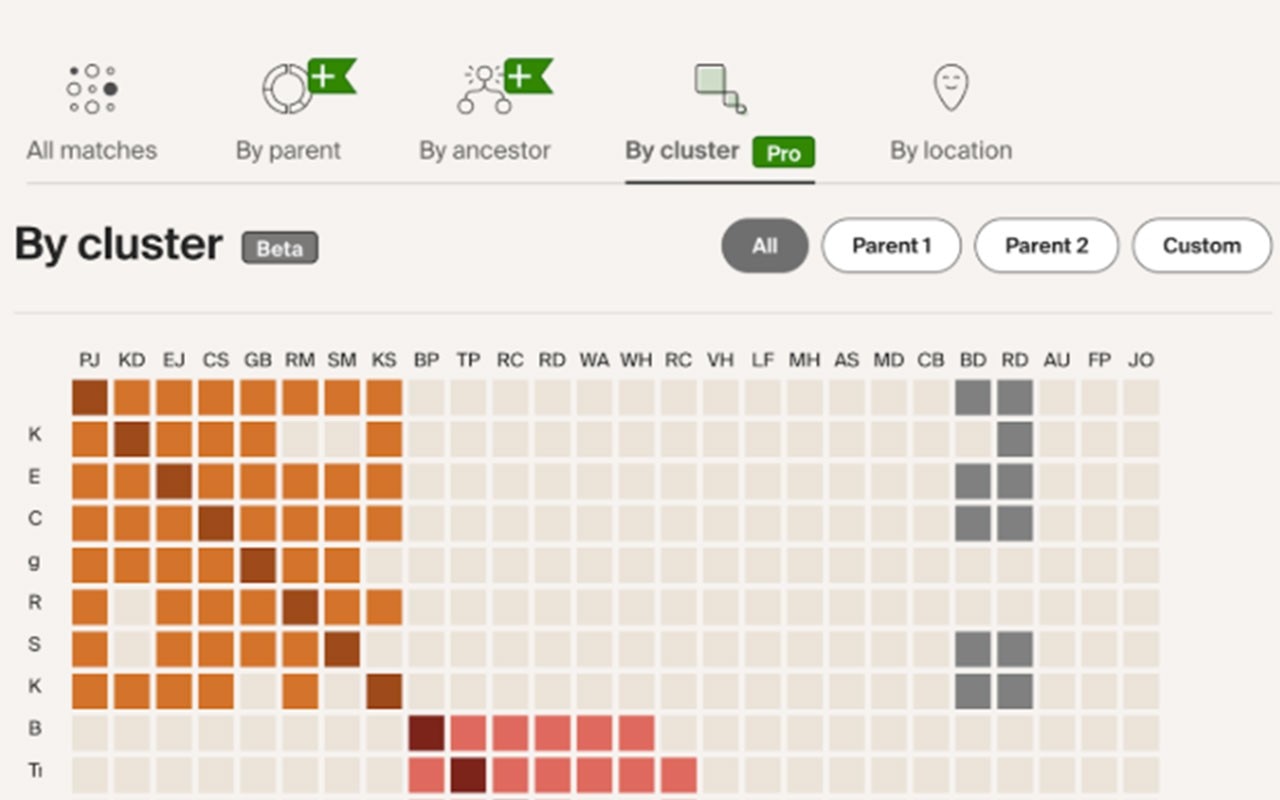
Task: Click the green plus badge on By parent
Action: [329, 76]
